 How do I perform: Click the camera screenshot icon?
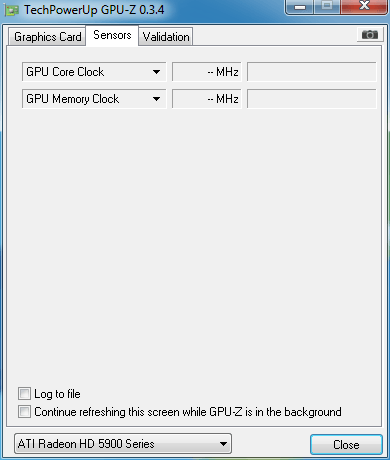pos(369,35)
